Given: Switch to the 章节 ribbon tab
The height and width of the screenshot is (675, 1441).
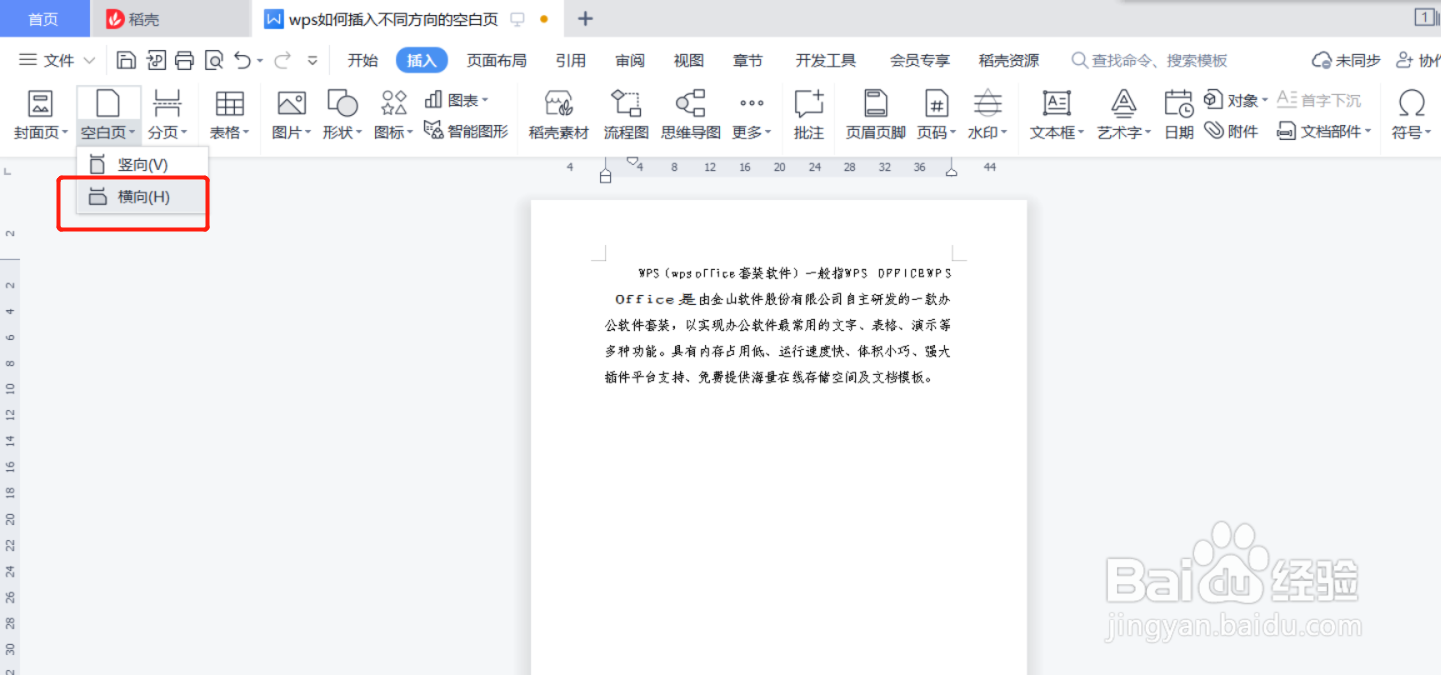Looking at the screenshot, I should click(x=748, y=61).
